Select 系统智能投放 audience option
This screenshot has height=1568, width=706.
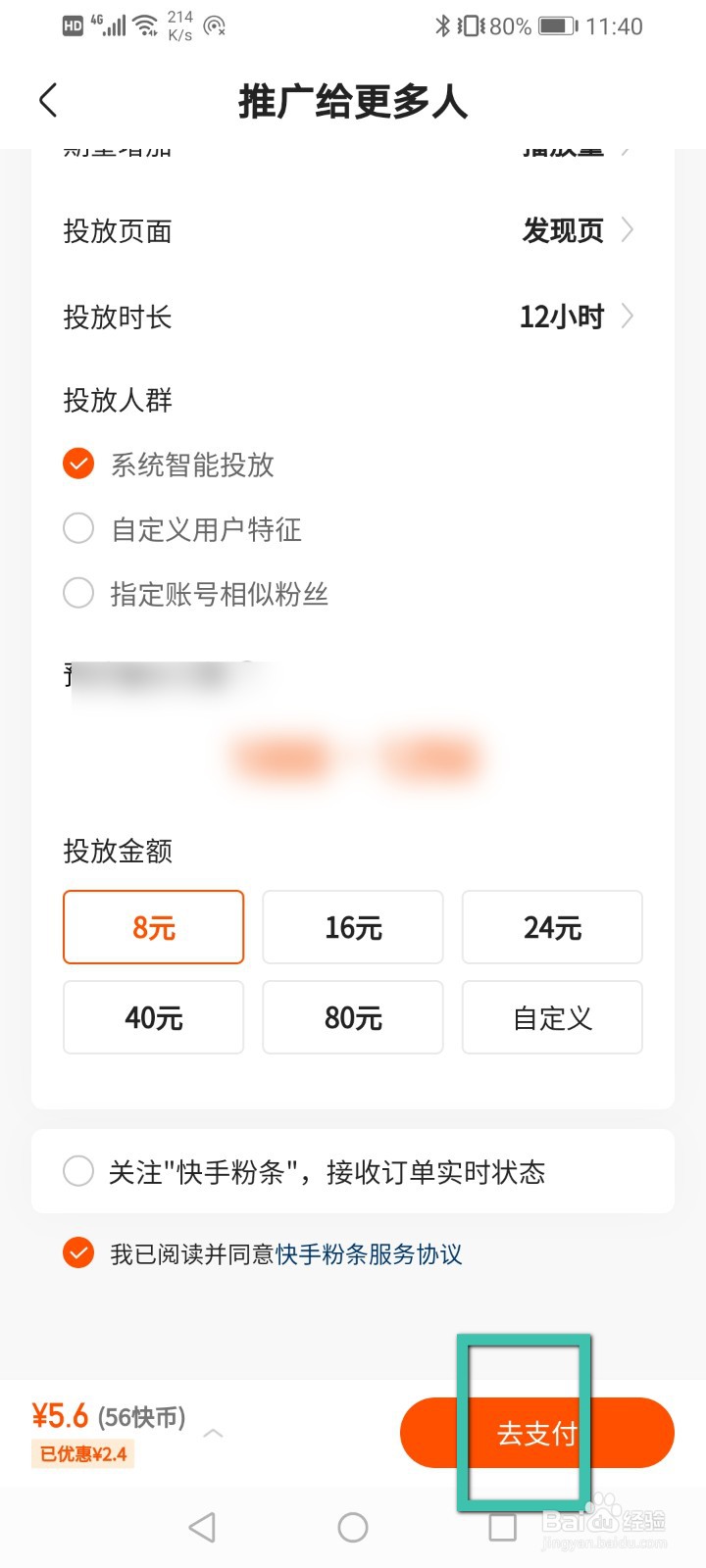pos(78,464)
